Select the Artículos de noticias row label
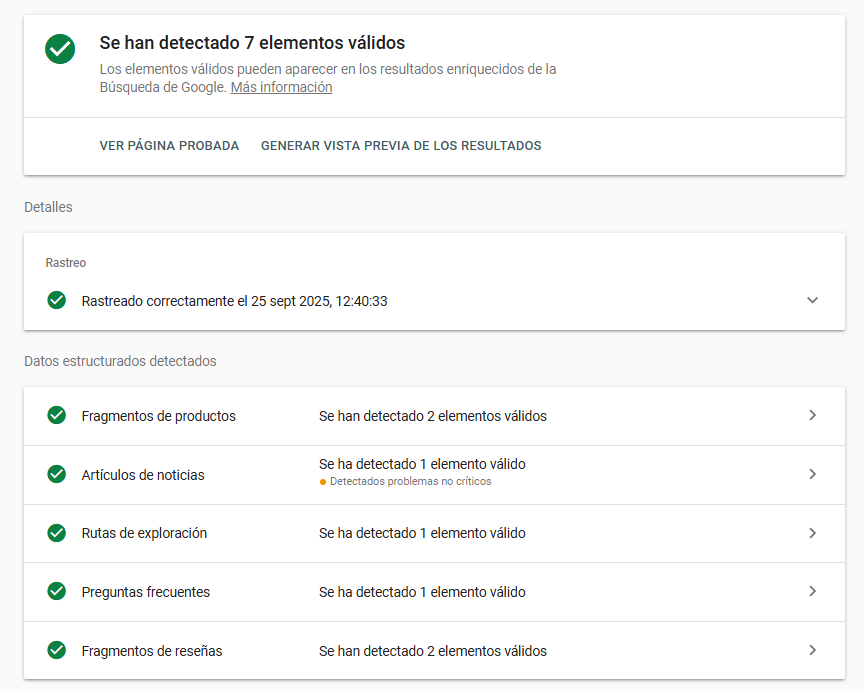 coord(143,475)
